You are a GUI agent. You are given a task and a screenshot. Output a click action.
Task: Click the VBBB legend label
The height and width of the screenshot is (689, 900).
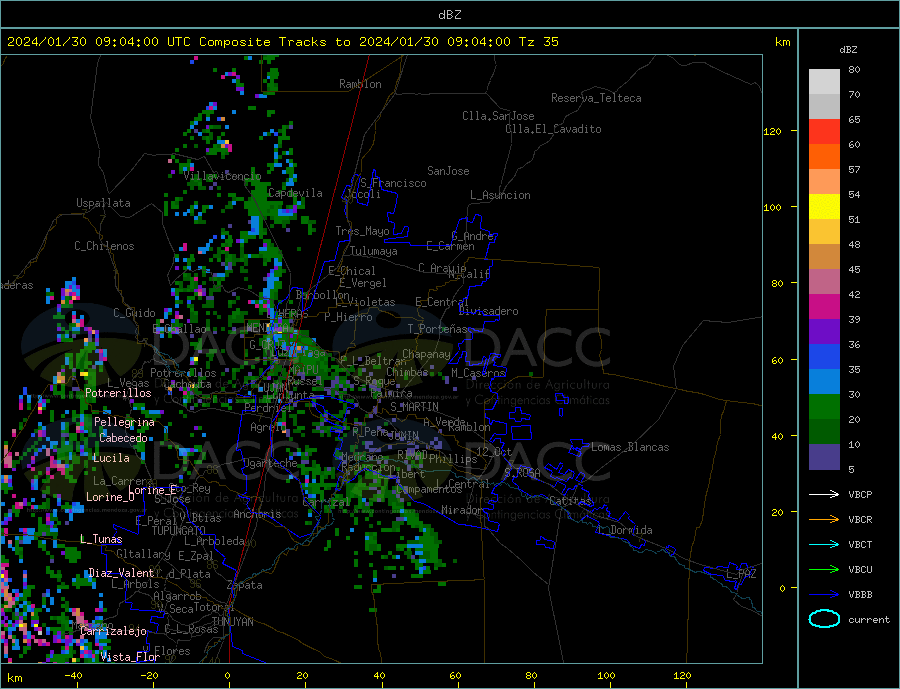point(860,595)
